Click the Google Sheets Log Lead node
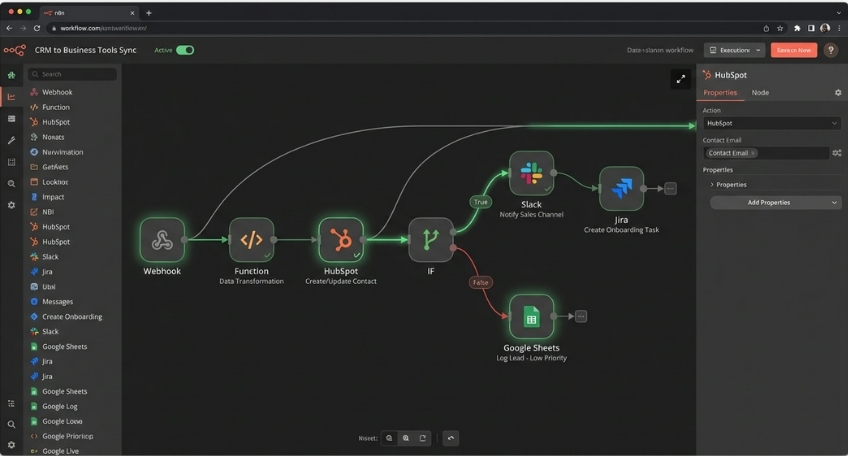This screenshot has height=456, width=848. click(x=531, y=317)
